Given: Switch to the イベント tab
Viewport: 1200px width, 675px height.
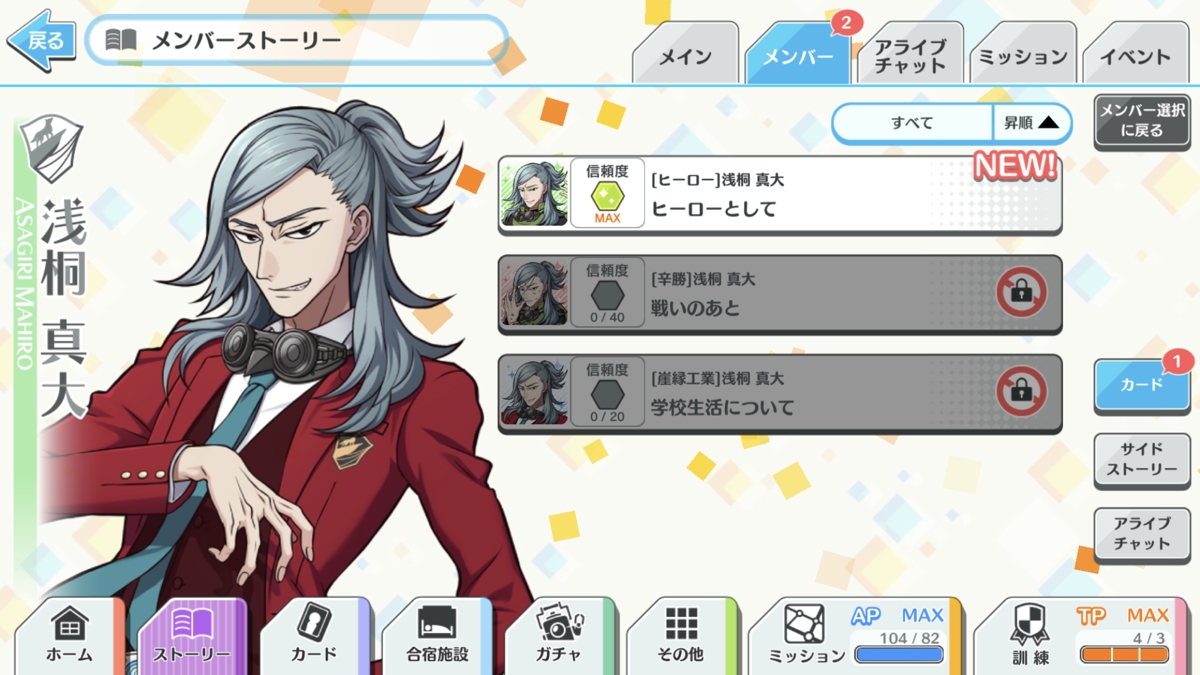Looking at the screenshot, I should (1135, 56).
